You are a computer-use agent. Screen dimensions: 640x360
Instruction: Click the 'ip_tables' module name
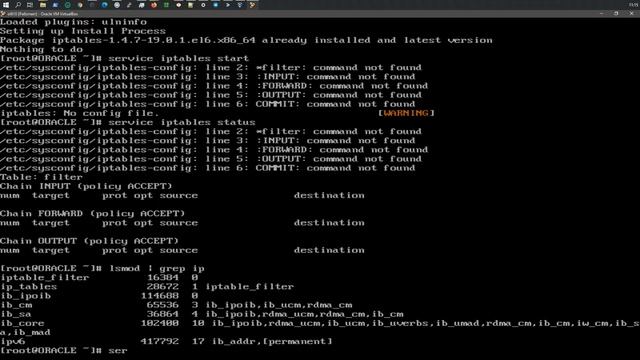coord(29,287)
